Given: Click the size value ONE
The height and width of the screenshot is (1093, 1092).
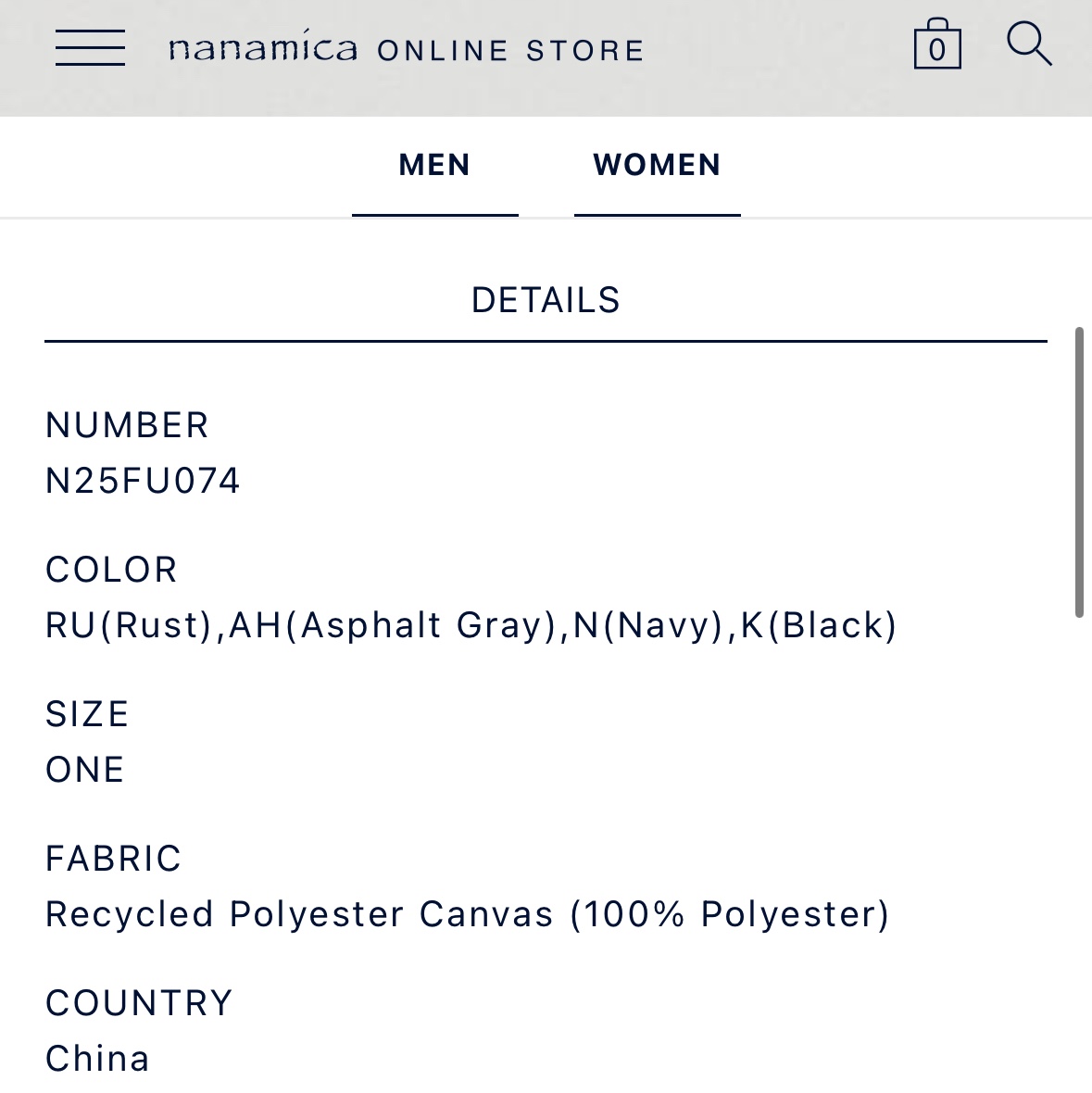Looking at the screenshot, I should 85,770.
